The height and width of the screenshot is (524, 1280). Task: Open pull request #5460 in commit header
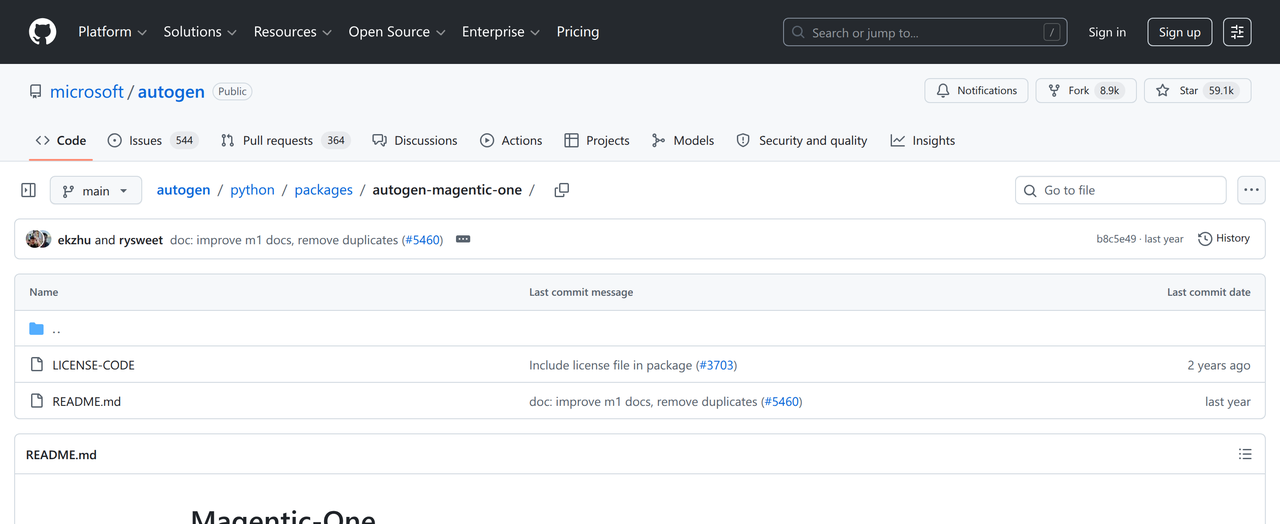point(422,240)
